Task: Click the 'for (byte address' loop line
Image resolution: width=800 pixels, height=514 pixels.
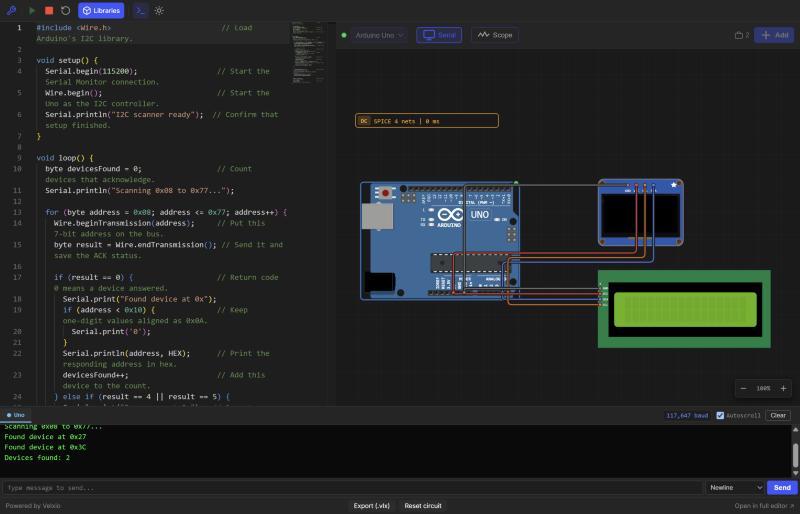Action: [x=166, y=212]
